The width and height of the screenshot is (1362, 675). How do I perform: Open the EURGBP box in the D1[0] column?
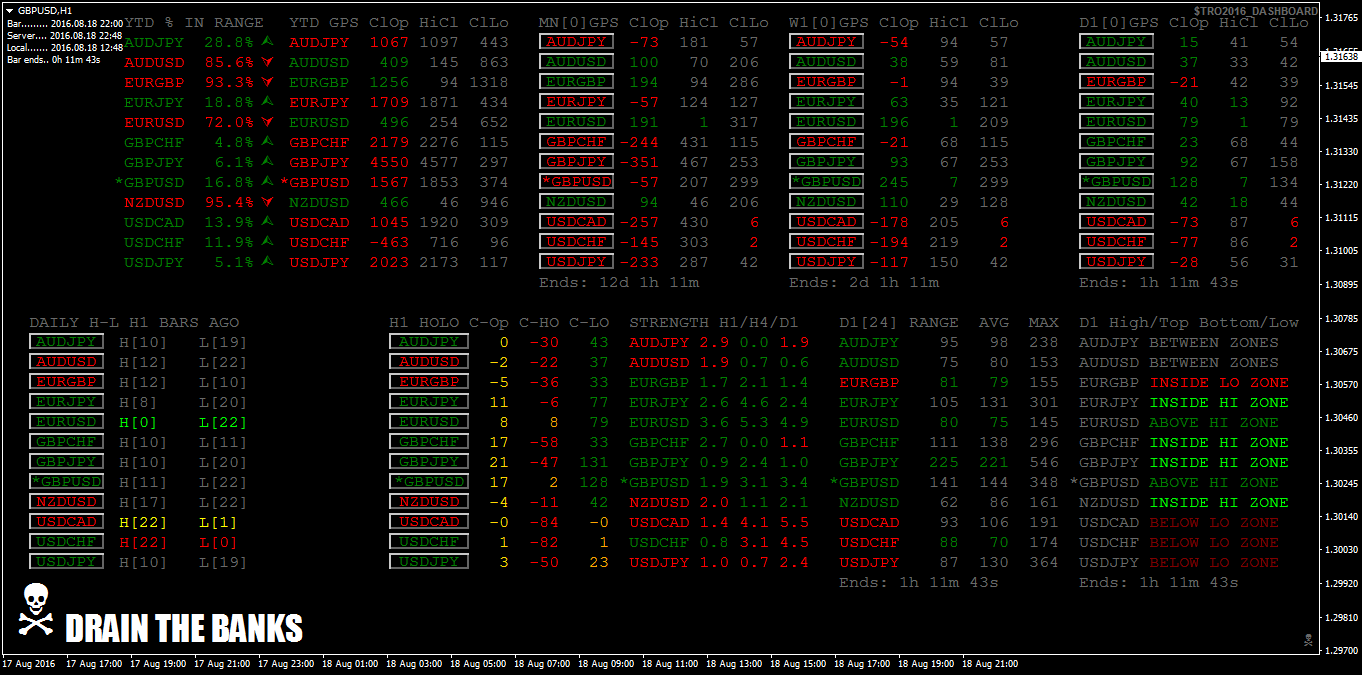click(x=1116, y=82)
